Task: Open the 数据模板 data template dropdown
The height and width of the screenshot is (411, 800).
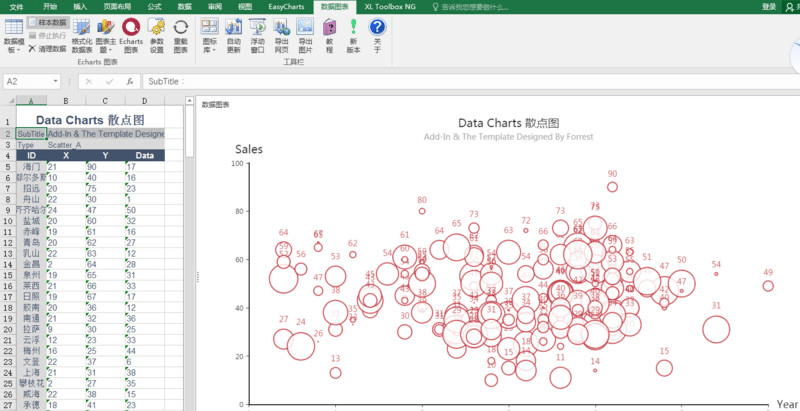Action: [13, 36]
